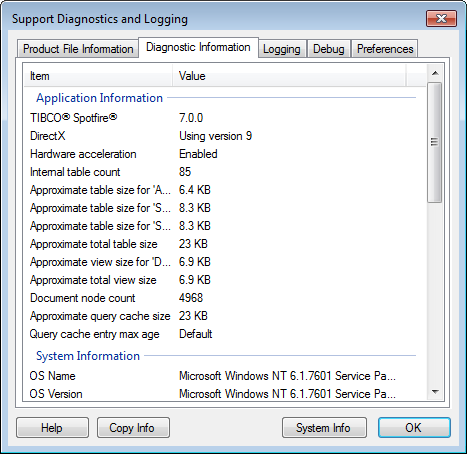Click the Help button

52,428
